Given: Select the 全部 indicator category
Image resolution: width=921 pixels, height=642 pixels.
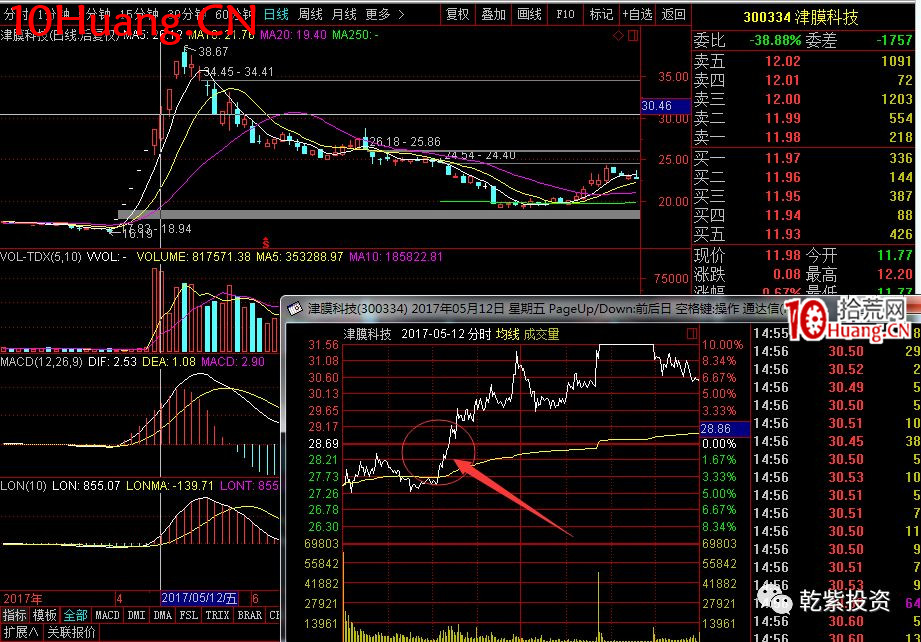Looking at the screenshot, I should [x=75, y=615].
